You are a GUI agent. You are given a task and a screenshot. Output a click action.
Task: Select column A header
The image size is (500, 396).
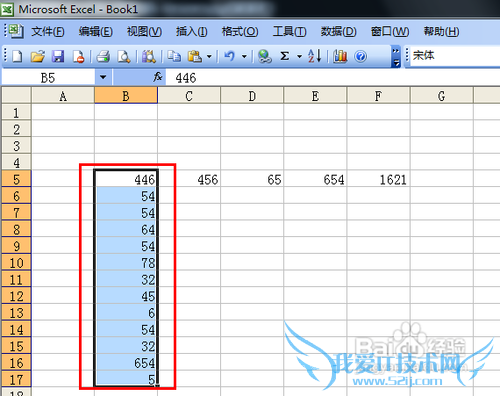[63, 96]
